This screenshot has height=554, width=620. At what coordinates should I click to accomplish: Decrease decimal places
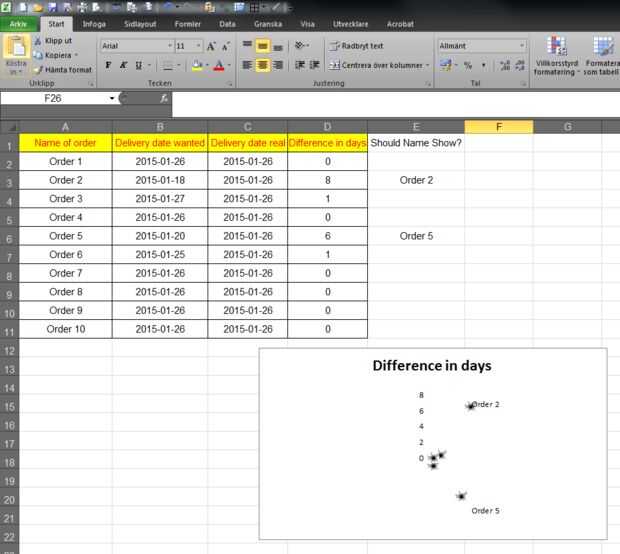520,65
